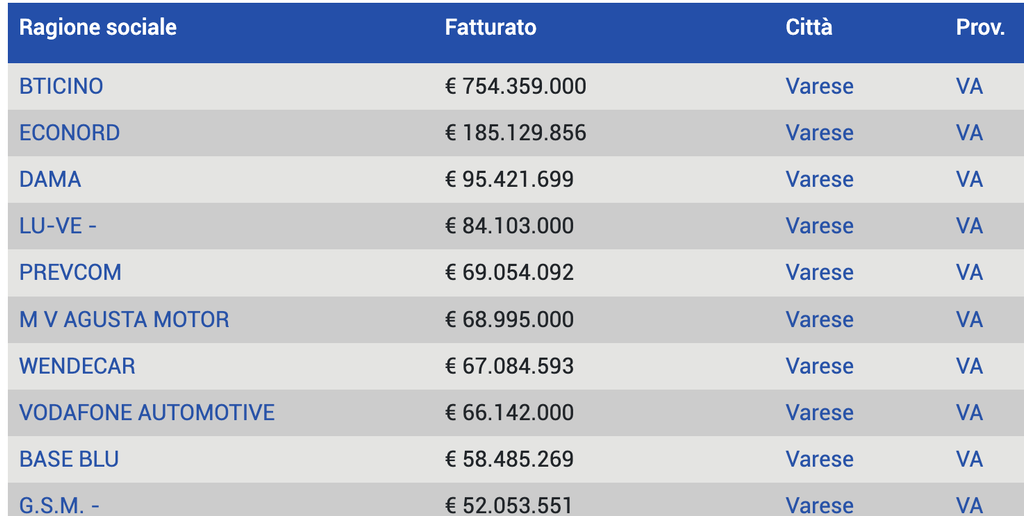
Task: Select the PREVCOM company link
Action: pyautogui.click(x=70, y=273)
